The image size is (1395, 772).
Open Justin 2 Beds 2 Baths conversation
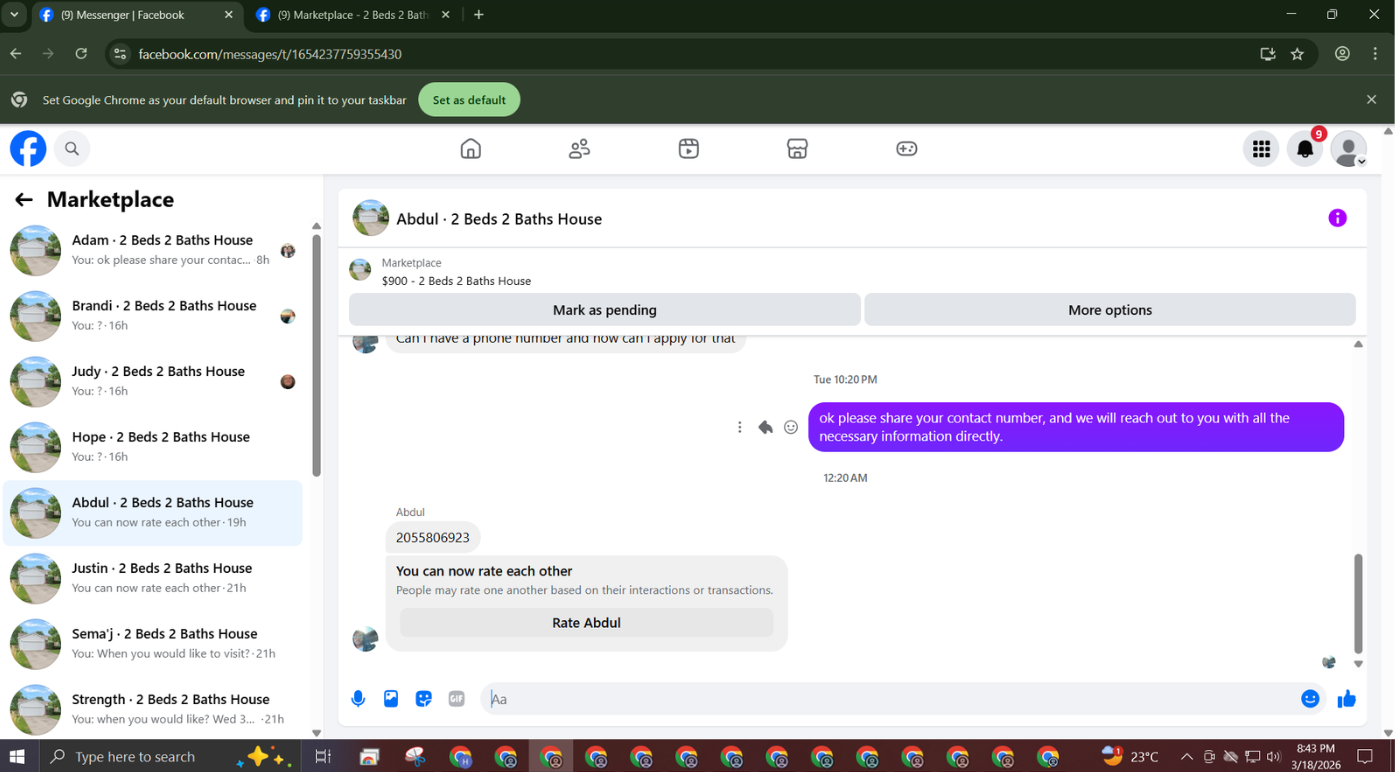[153, 578]
